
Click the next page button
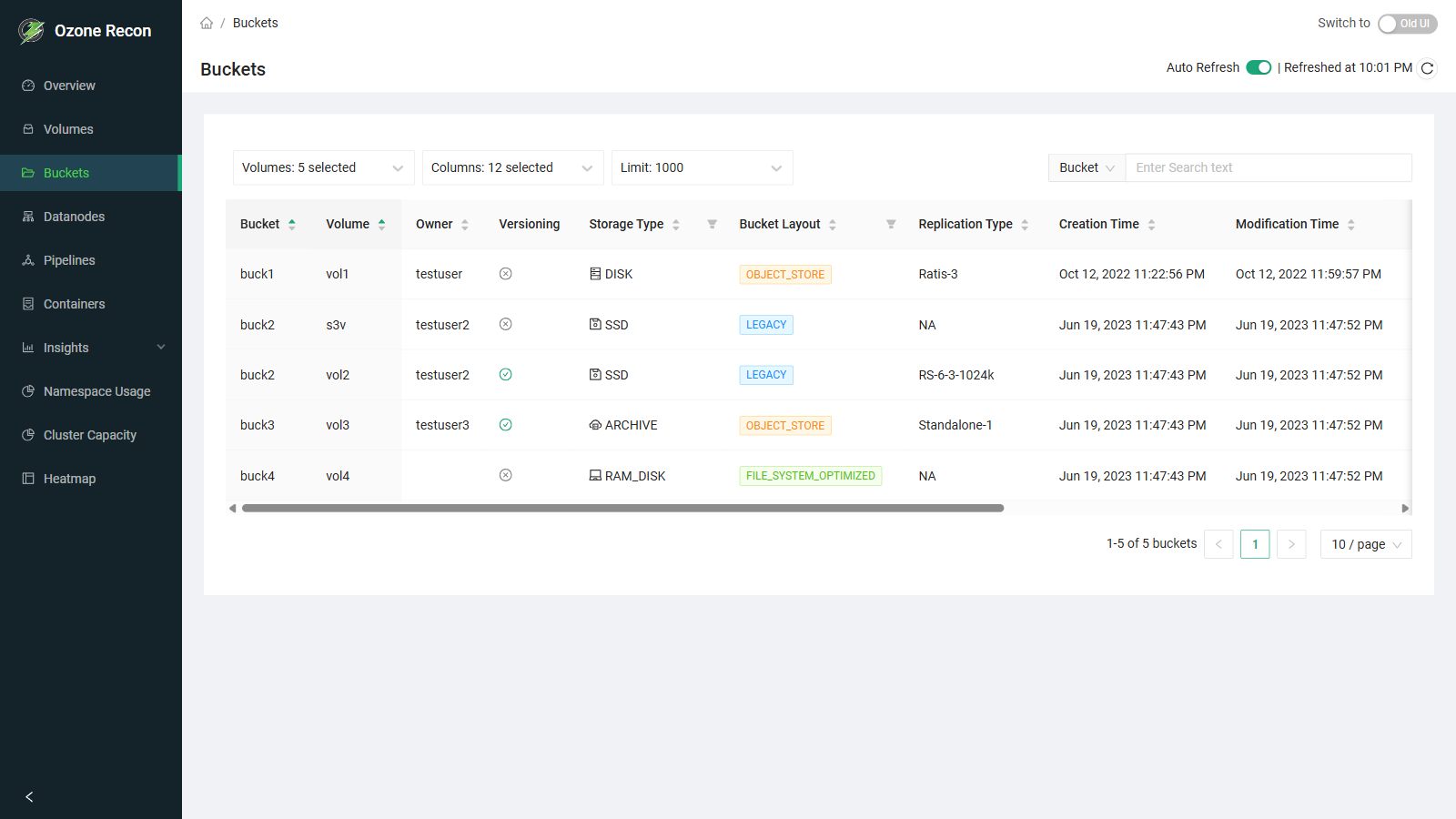pyautogui.click(x=1291, y=544)
